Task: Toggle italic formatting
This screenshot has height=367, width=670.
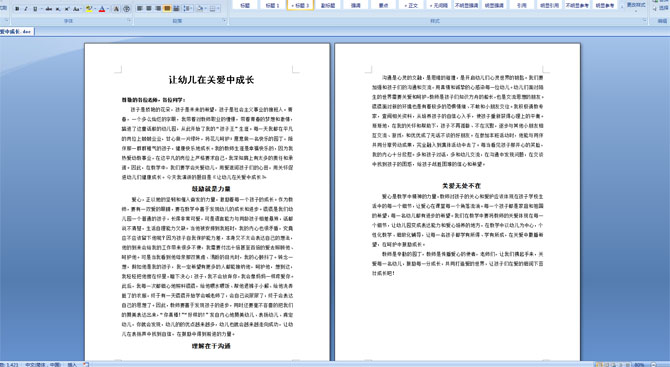Action: (26, 9)
